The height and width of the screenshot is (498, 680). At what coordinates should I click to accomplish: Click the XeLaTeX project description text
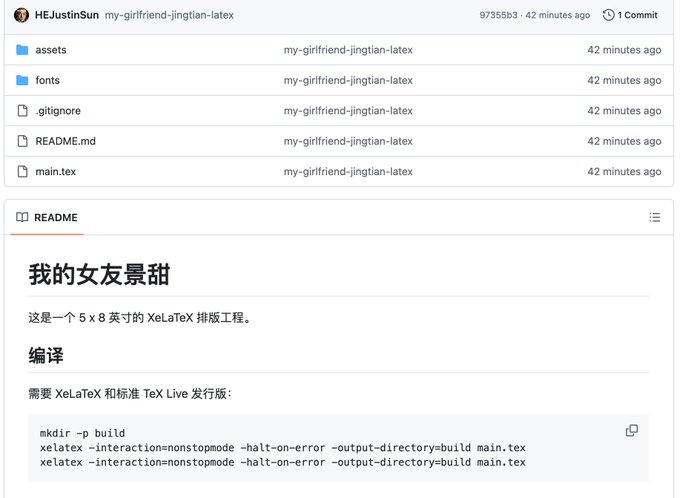click(x=140, y=318)
